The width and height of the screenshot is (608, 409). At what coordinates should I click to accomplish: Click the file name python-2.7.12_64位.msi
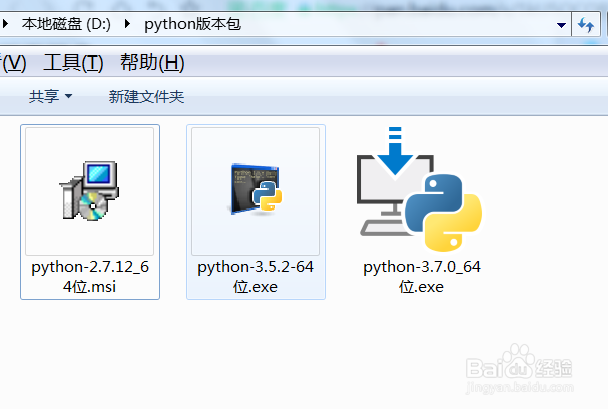[90, 277]
